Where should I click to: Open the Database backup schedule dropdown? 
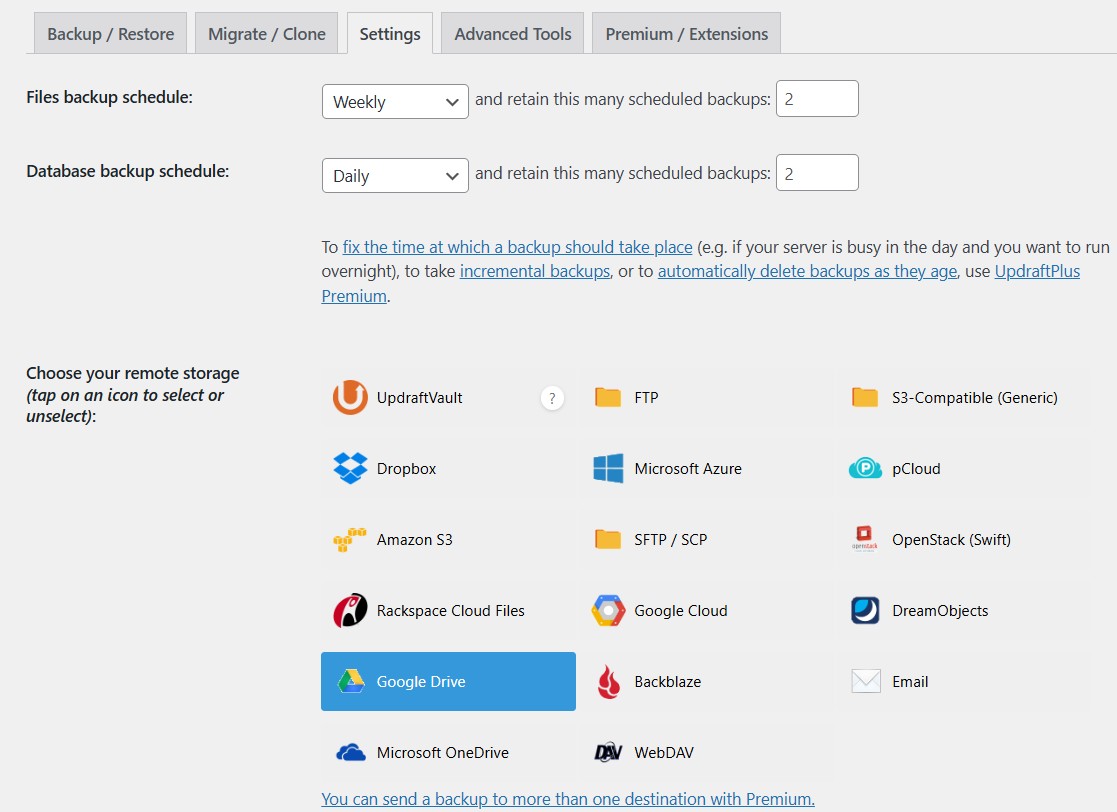pos(395,175)
